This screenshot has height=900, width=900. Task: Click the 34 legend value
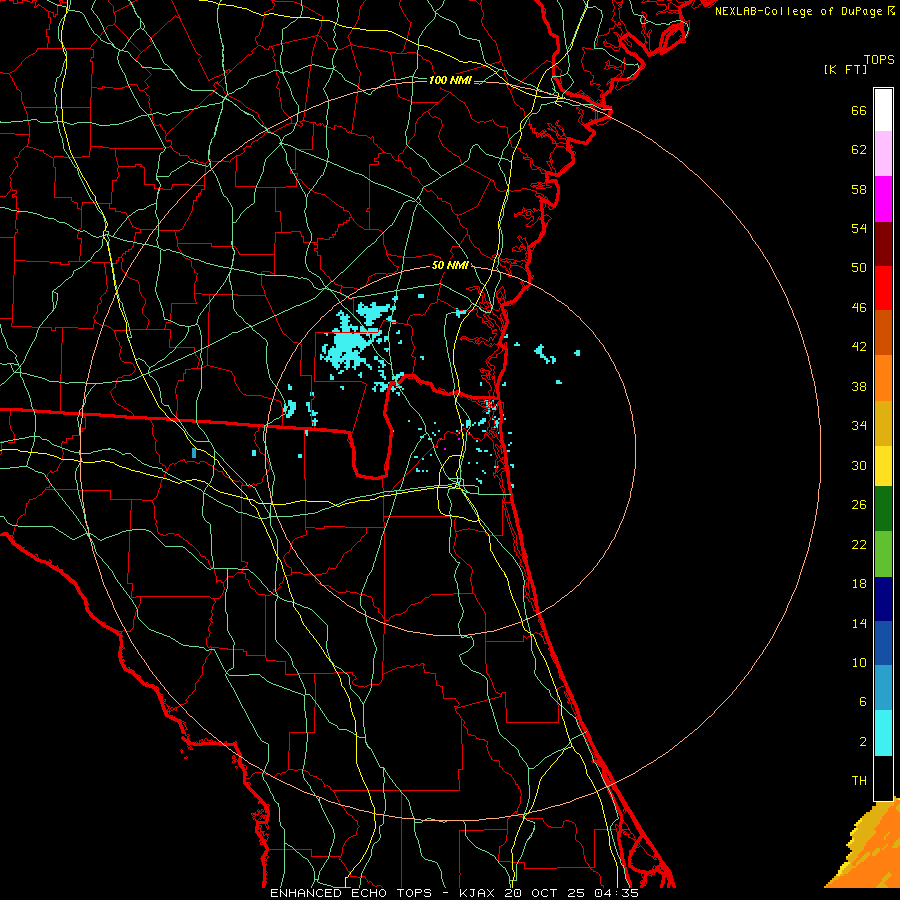pos(859,426)
